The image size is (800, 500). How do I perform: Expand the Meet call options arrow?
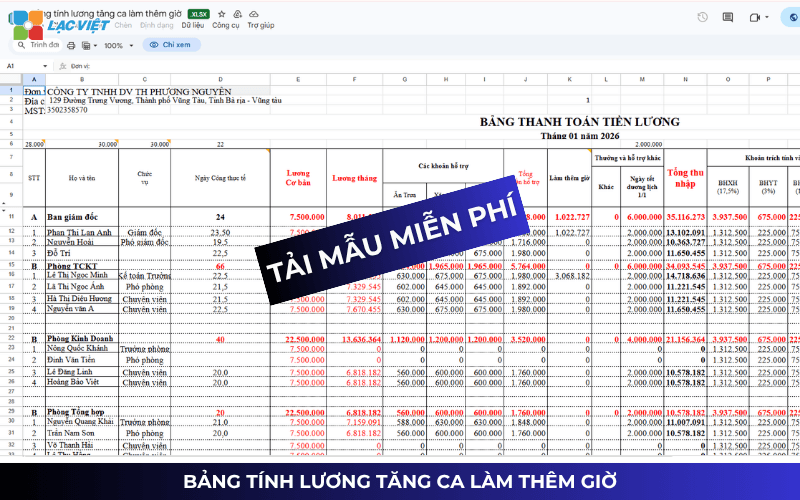[767, 17]
